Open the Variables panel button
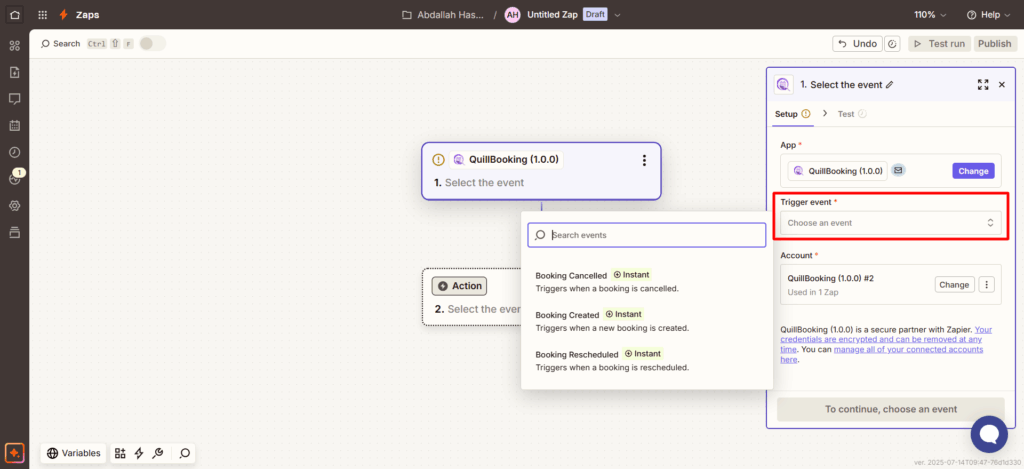Screen dimensions: 1024x469 (x=74, y=453)
